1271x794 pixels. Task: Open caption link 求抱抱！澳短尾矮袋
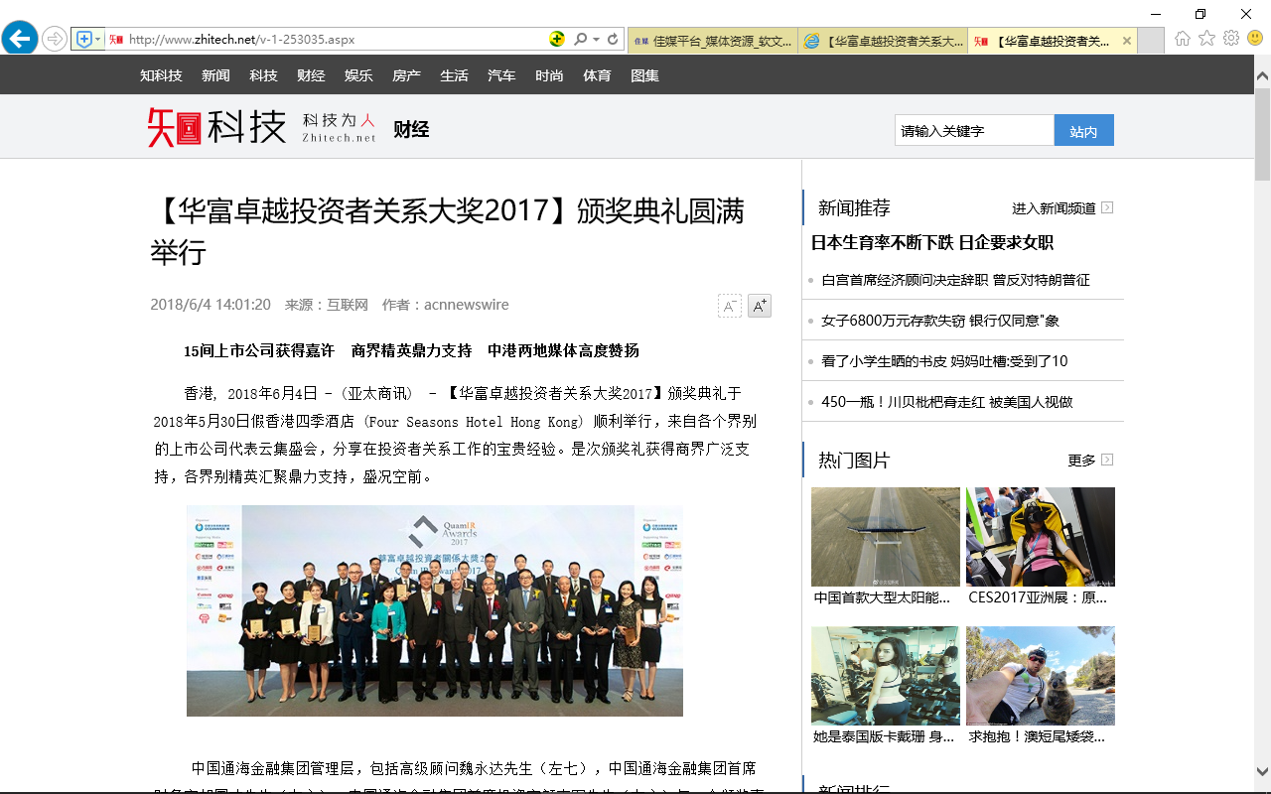point(1037,737)
